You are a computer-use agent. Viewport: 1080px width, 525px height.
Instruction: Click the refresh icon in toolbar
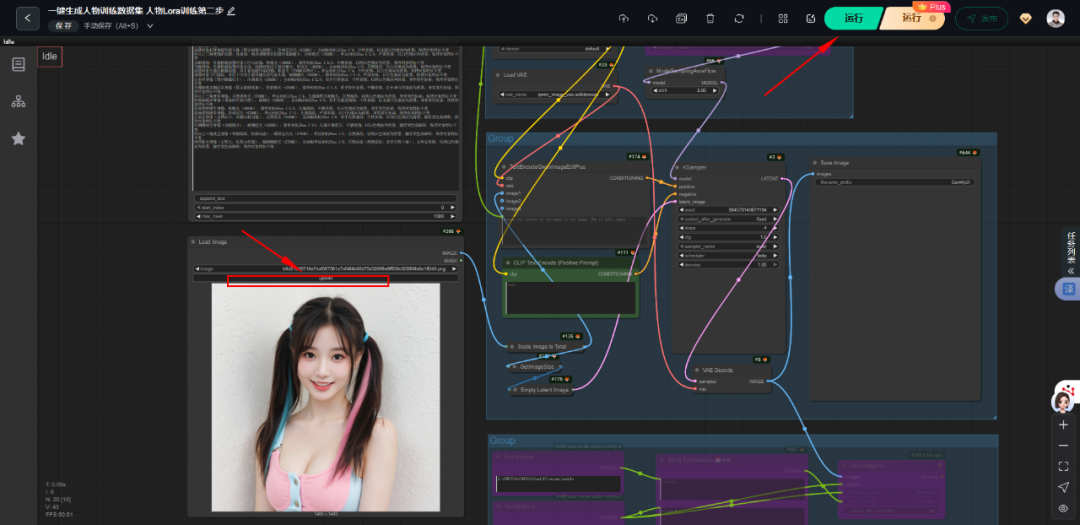click(x=739, y=19)
